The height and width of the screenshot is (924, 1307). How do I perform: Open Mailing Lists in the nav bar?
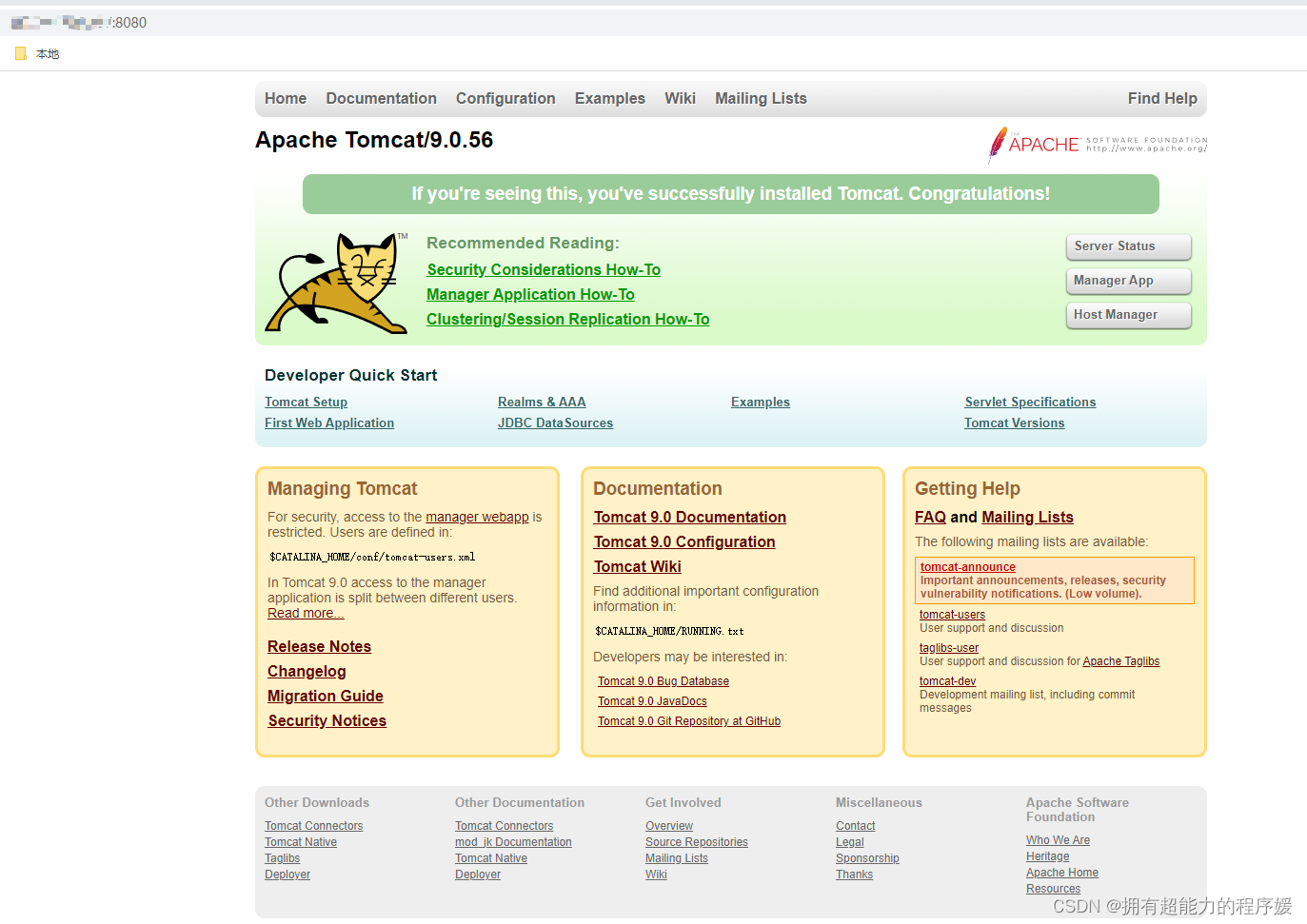761,98
